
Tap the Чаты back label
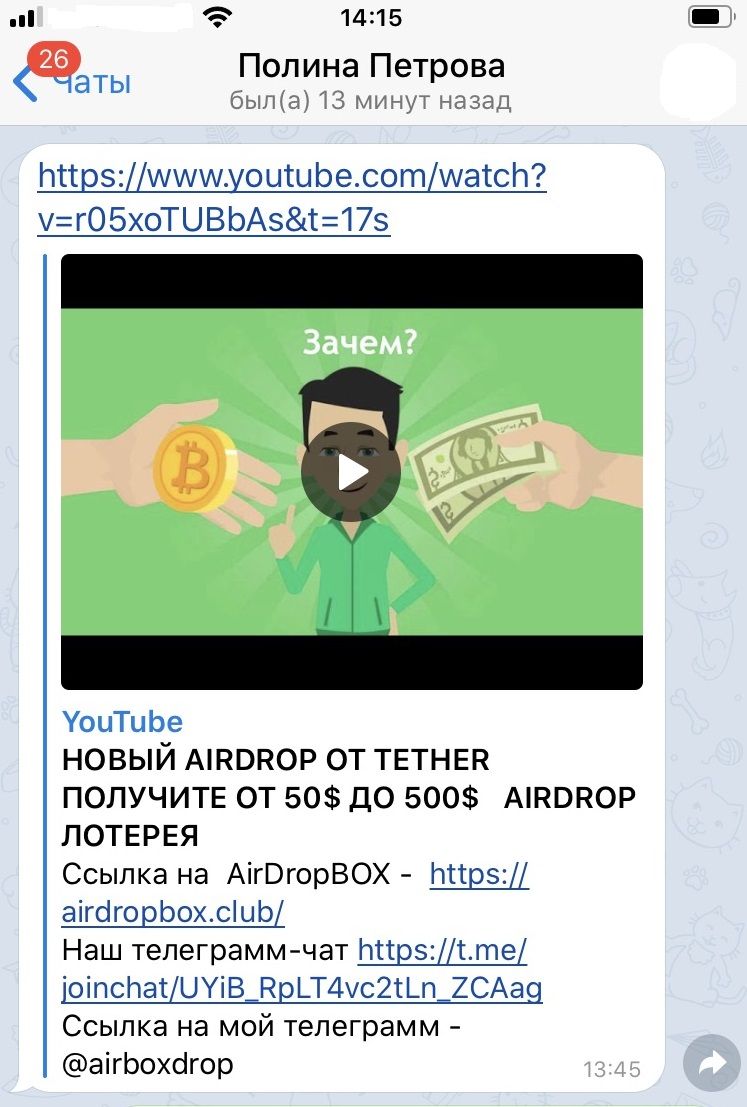point(92,83)
